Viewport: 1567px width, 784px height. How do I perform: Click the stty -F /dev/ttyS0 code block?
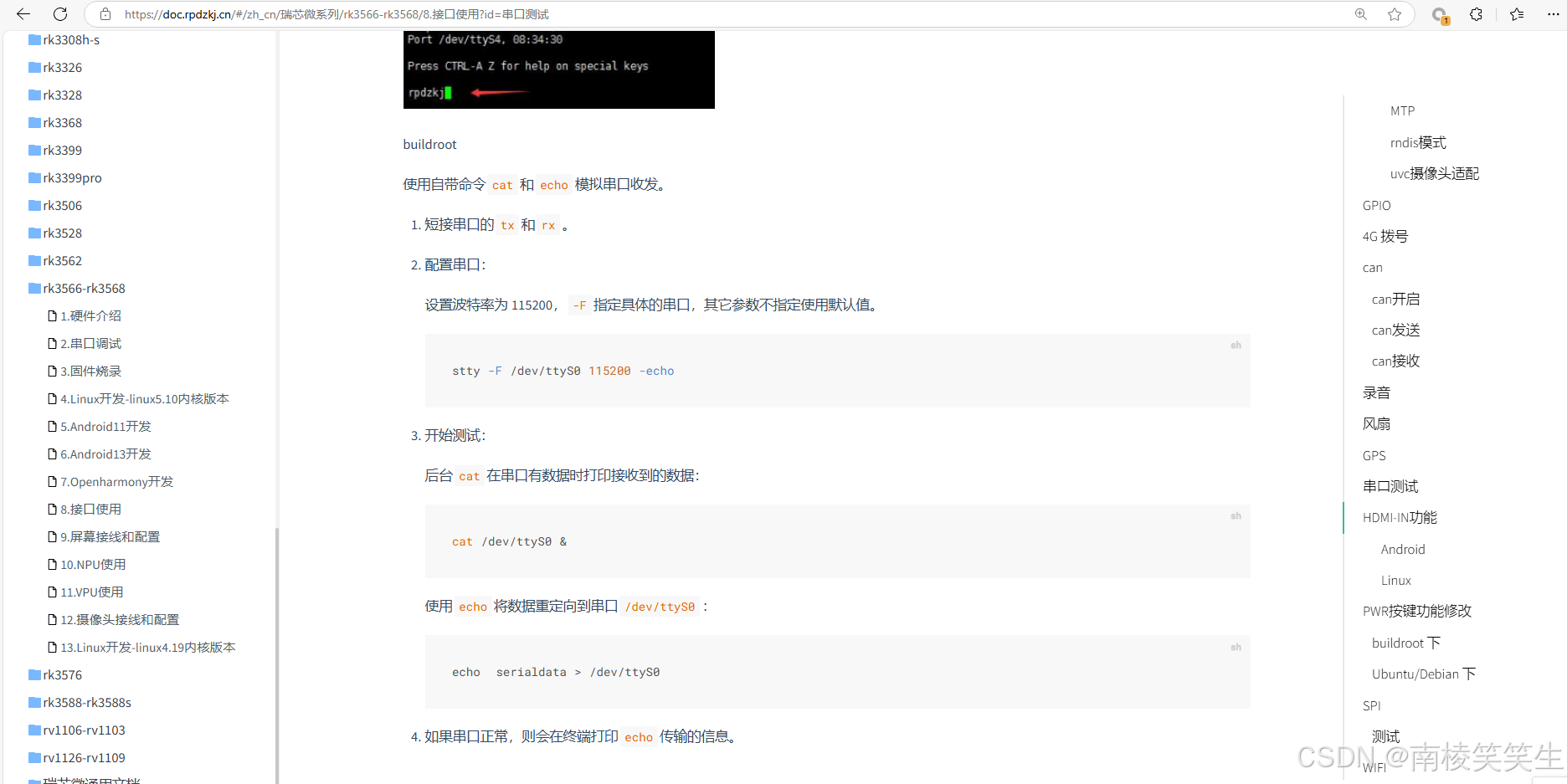pyautogui.click(x=837, y=371)
